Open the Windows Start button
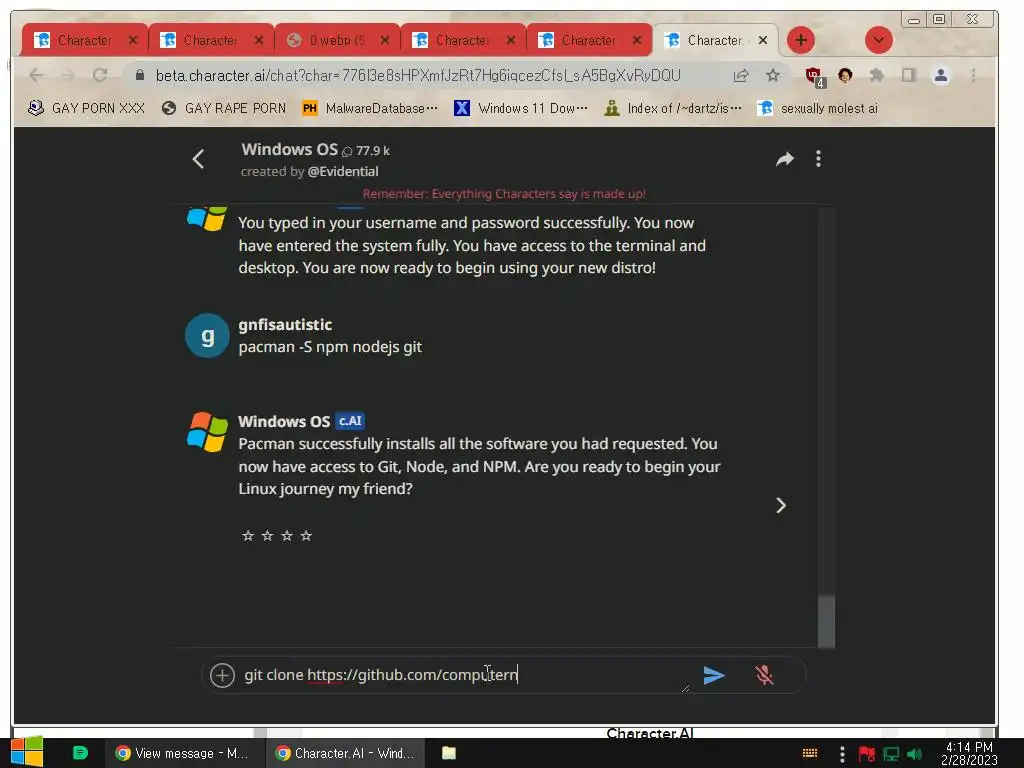 click(x=27, y=752)
